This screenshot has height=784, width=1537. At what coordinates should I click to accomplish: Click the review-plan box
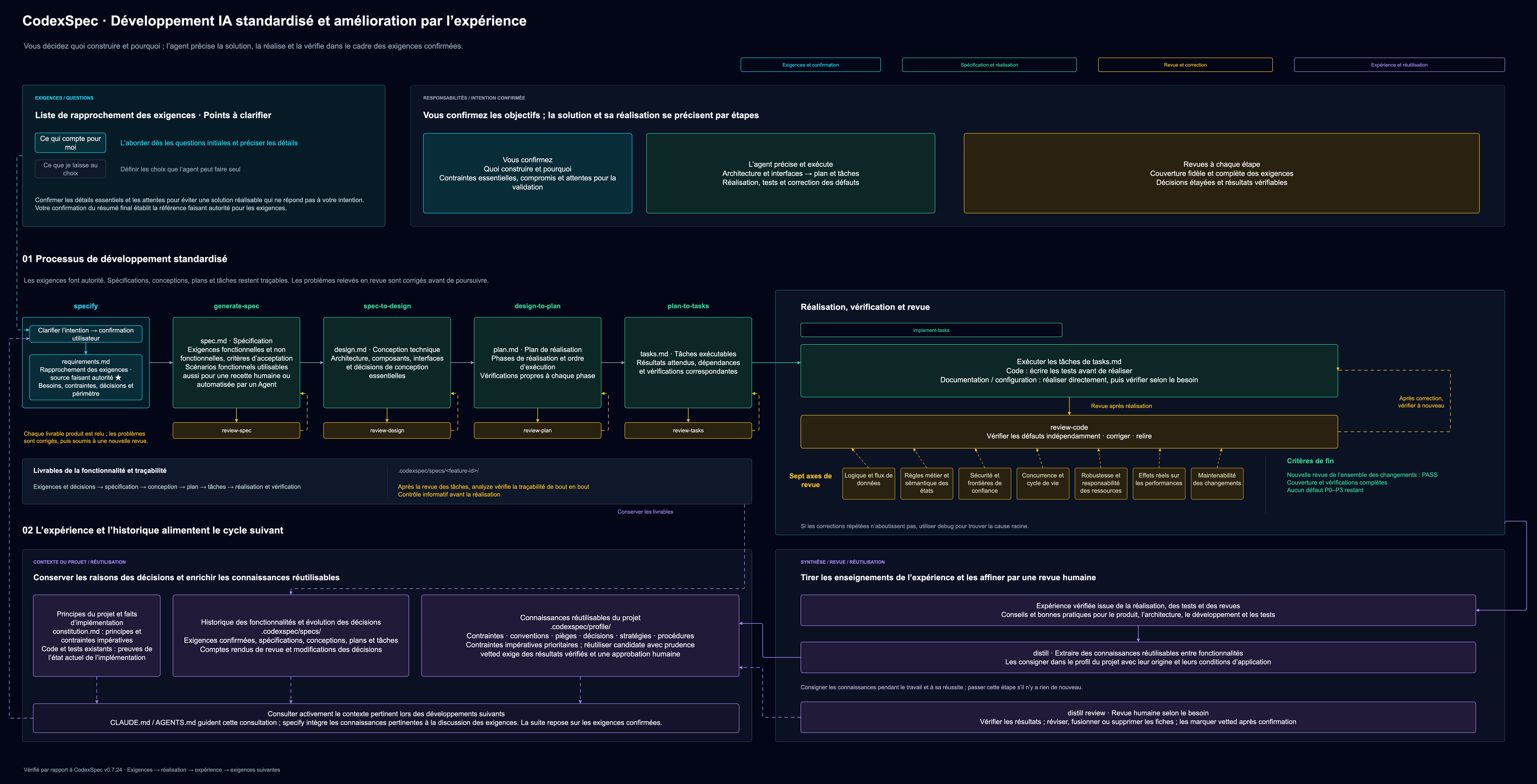pyautogui.click(x=538, y=430)
